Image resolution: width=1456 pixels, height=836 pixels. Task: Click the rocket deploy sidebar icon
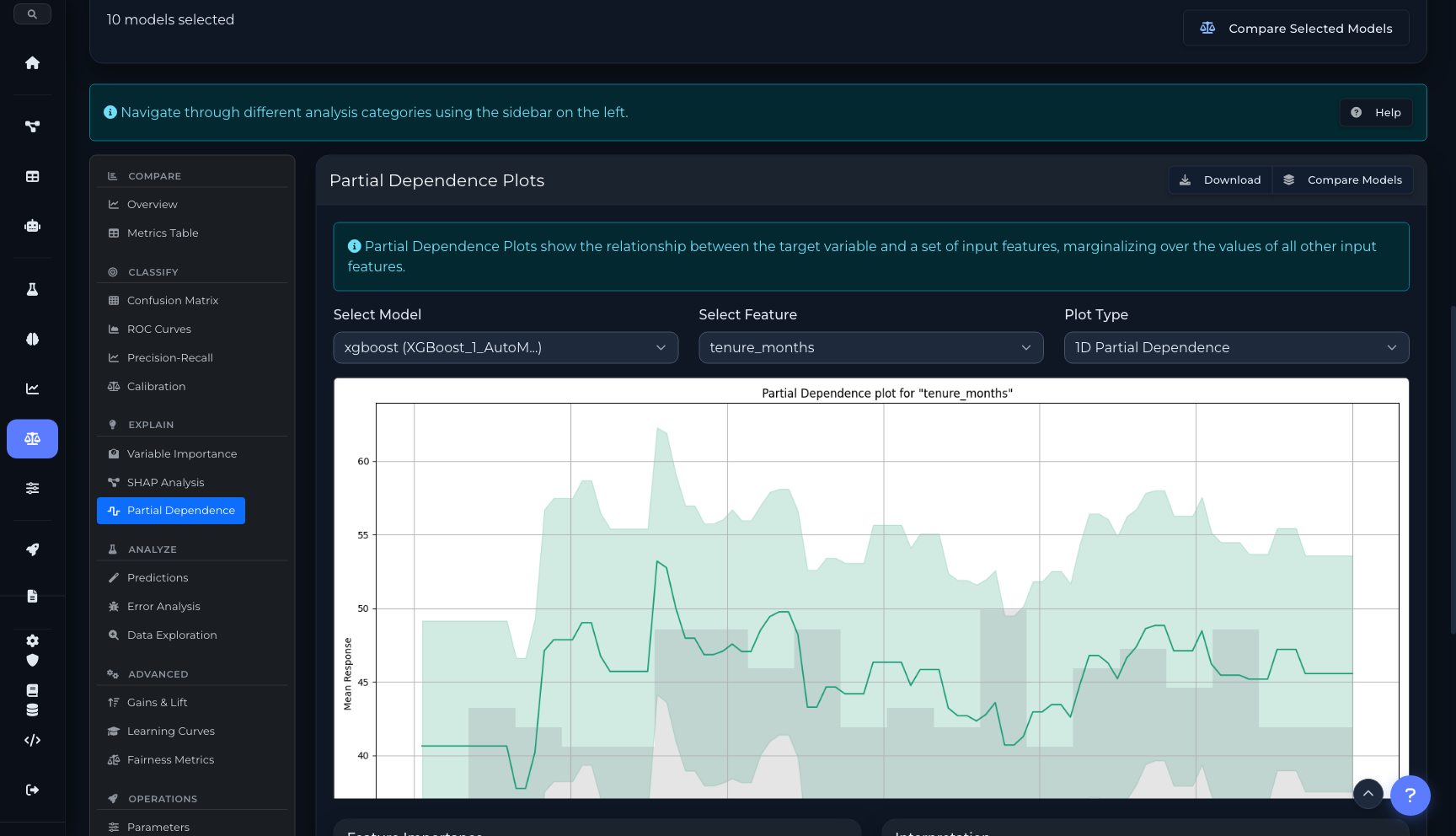[32, 549]
